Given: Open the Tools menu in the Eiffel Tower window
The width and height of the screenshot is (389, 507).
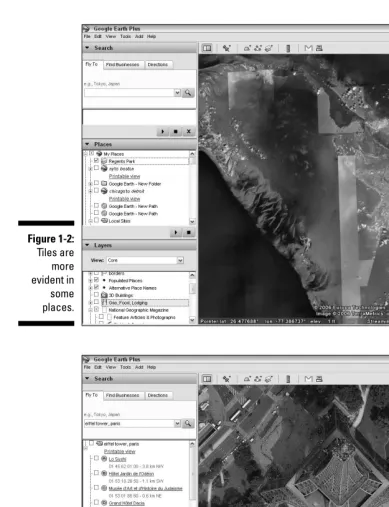Looking at the screenshot, I should [125, 367].
